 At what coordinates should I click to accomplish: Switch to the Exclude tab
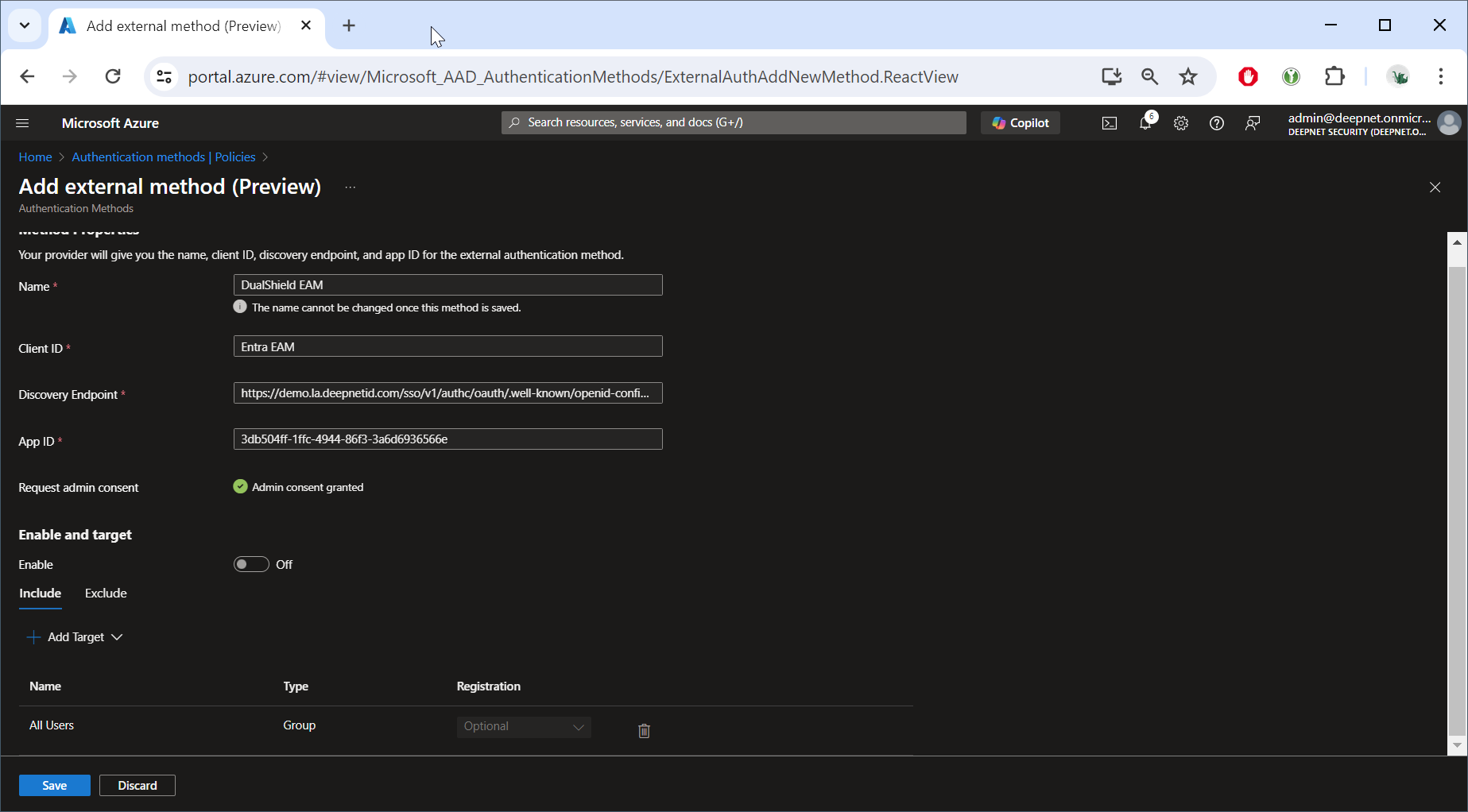point(106,594)
